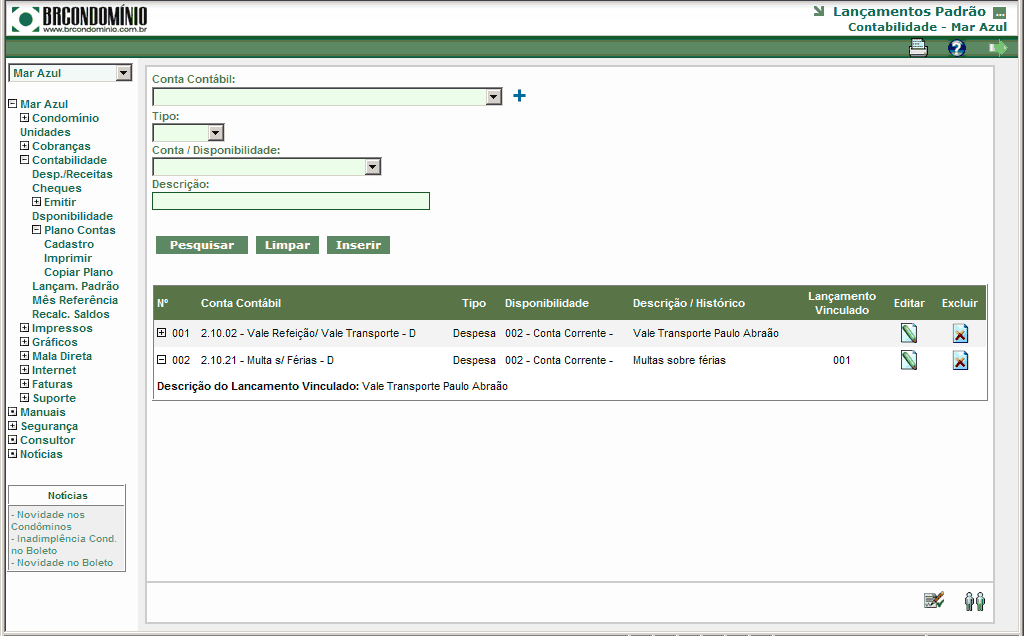Open the Conta Contábil dropdown

[494, 97]
